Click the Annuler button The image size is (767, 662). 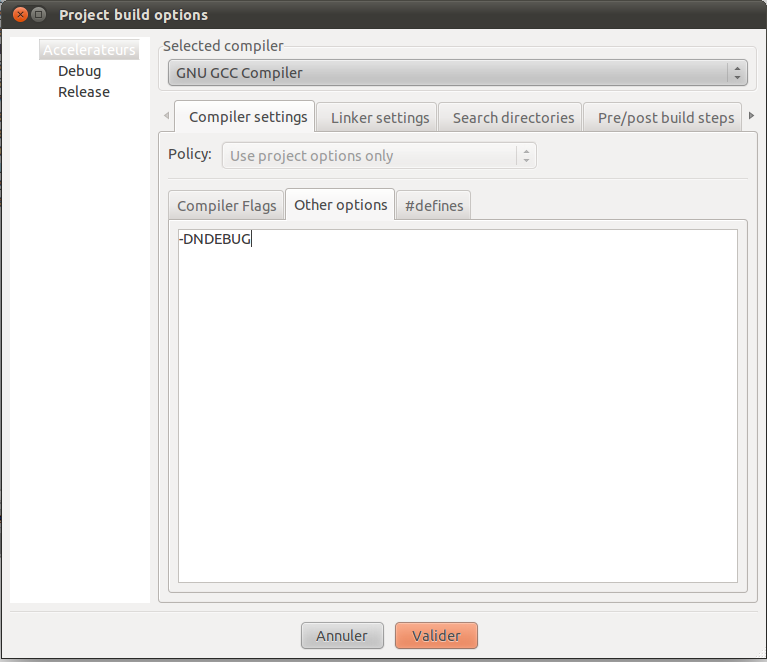pyautogui.click(x=342, y=636)
